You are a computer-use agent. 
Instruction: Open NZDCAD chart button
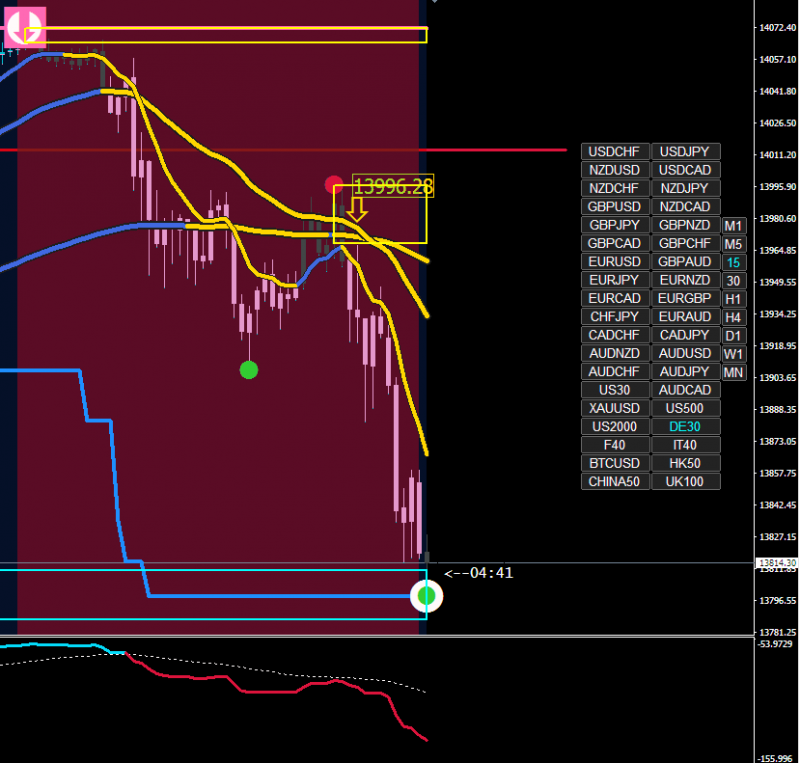tap(685, 207)
